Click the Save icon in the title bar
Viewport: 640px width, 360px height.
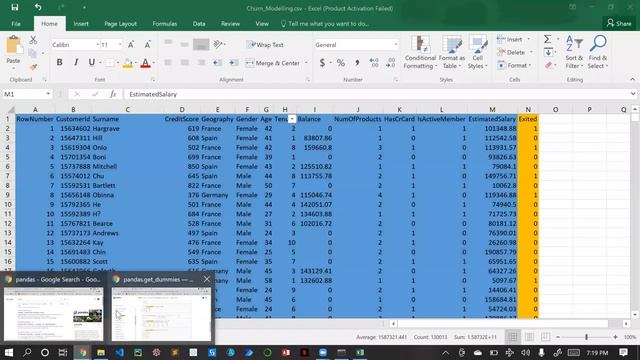(15, 7)
